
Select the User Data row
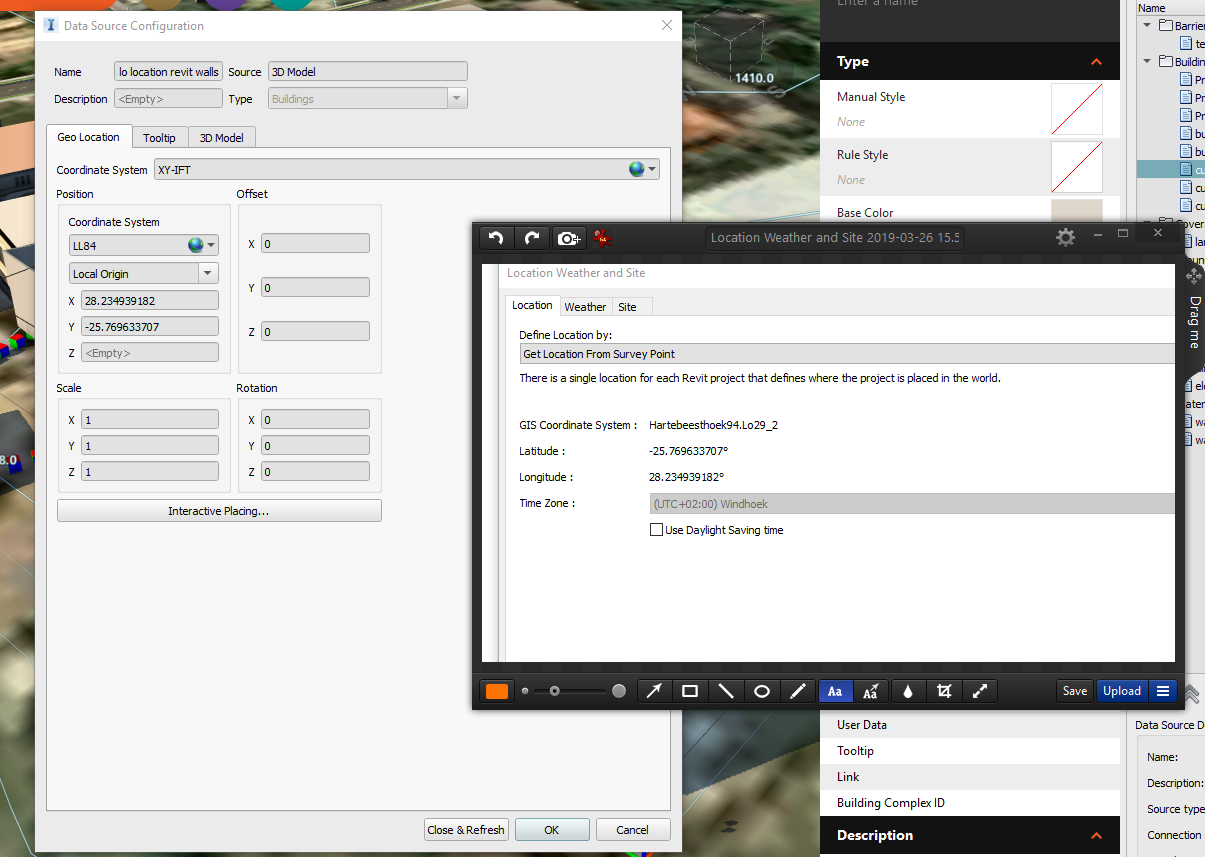point(970,725)
